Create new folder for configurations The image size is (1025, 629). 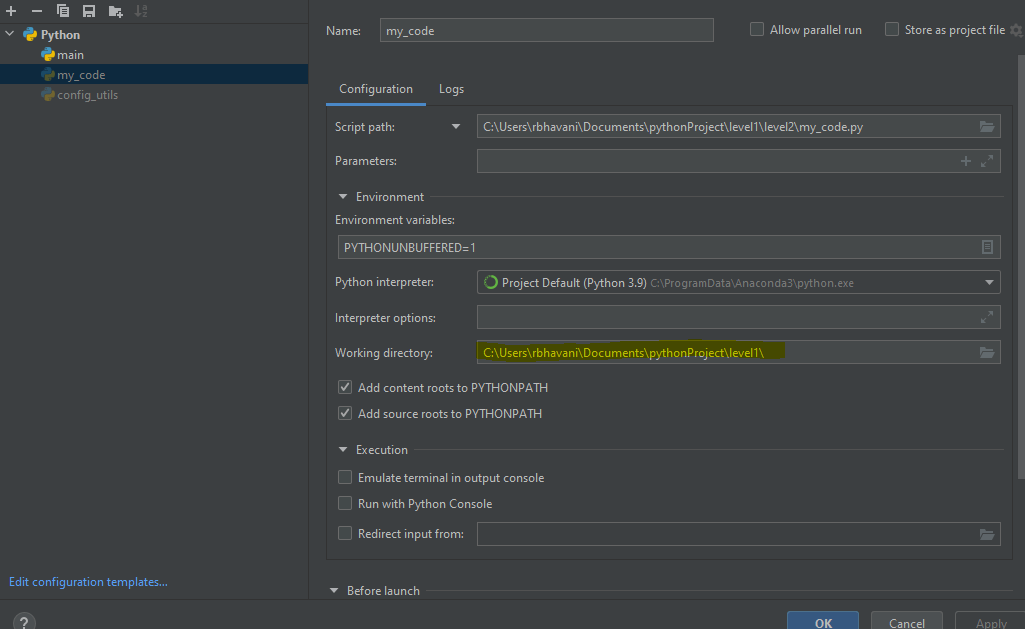pyautogui.click(x=116, y=11)
